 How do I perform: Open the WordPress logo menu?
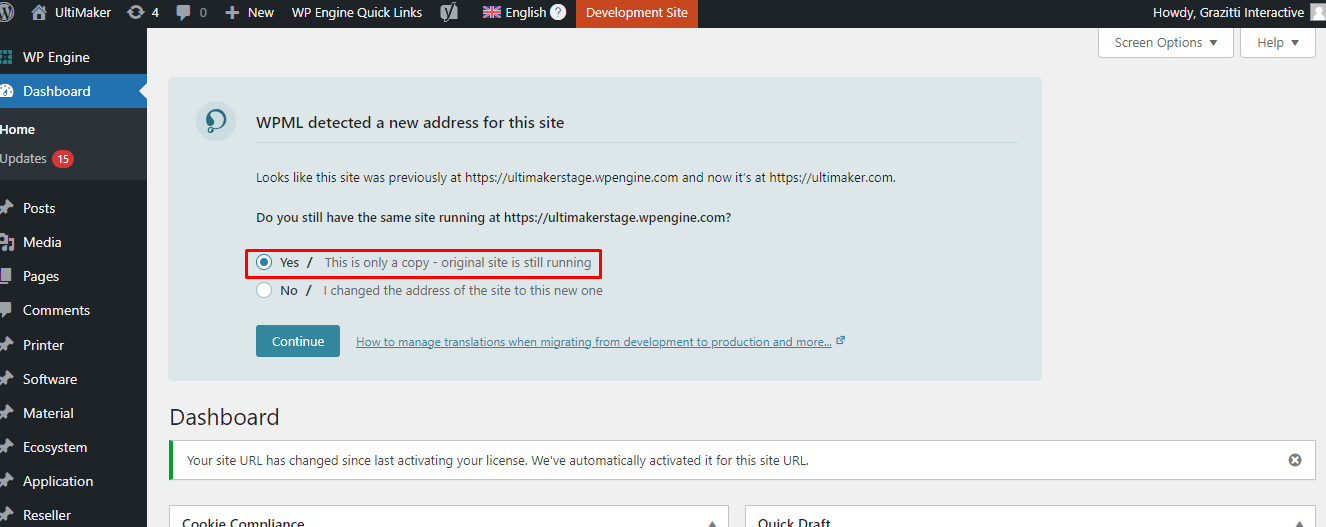tap(7, 13)
